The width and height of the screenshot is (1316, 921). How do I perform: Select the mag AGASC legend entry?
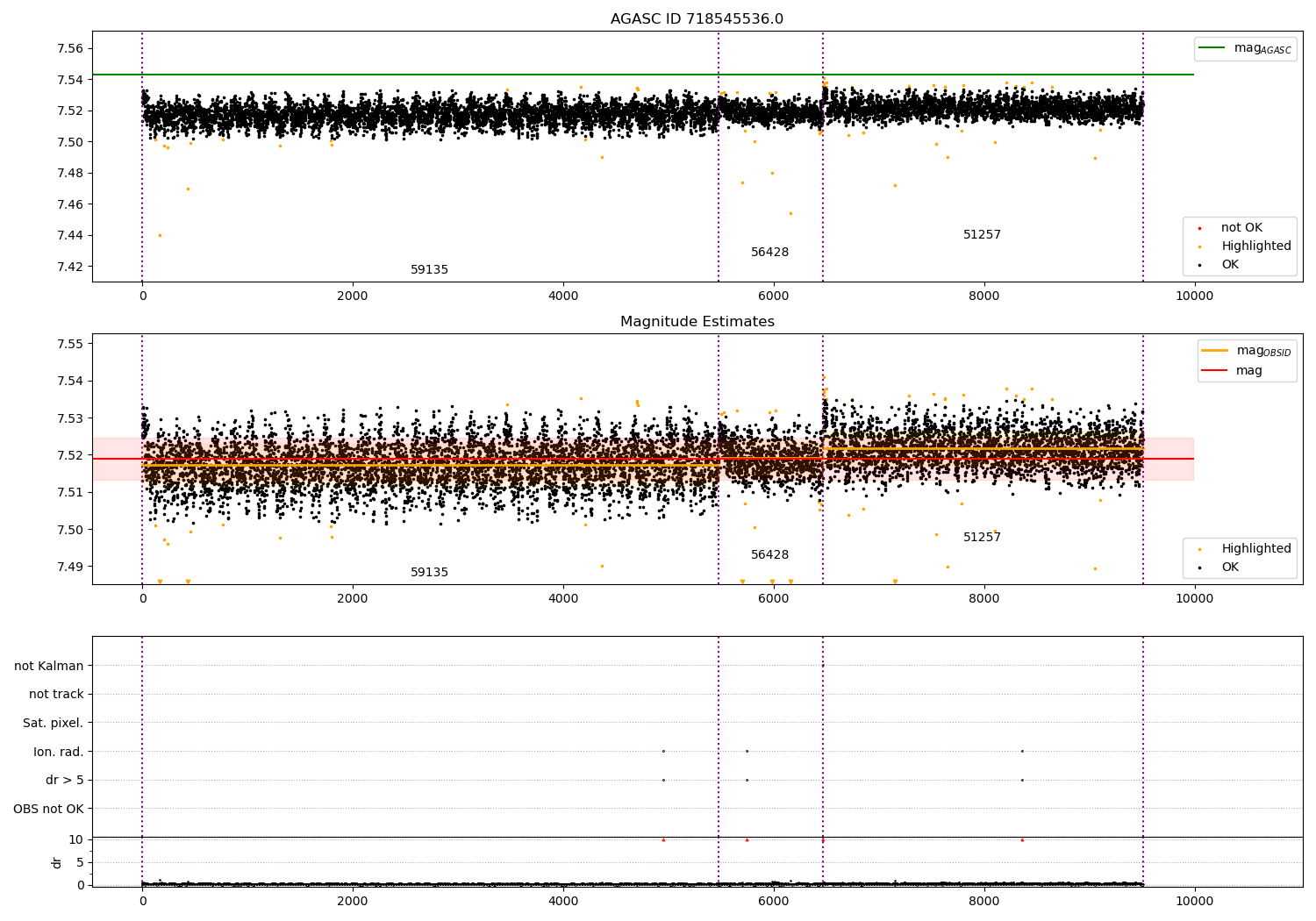click(x=1246, y=48)
